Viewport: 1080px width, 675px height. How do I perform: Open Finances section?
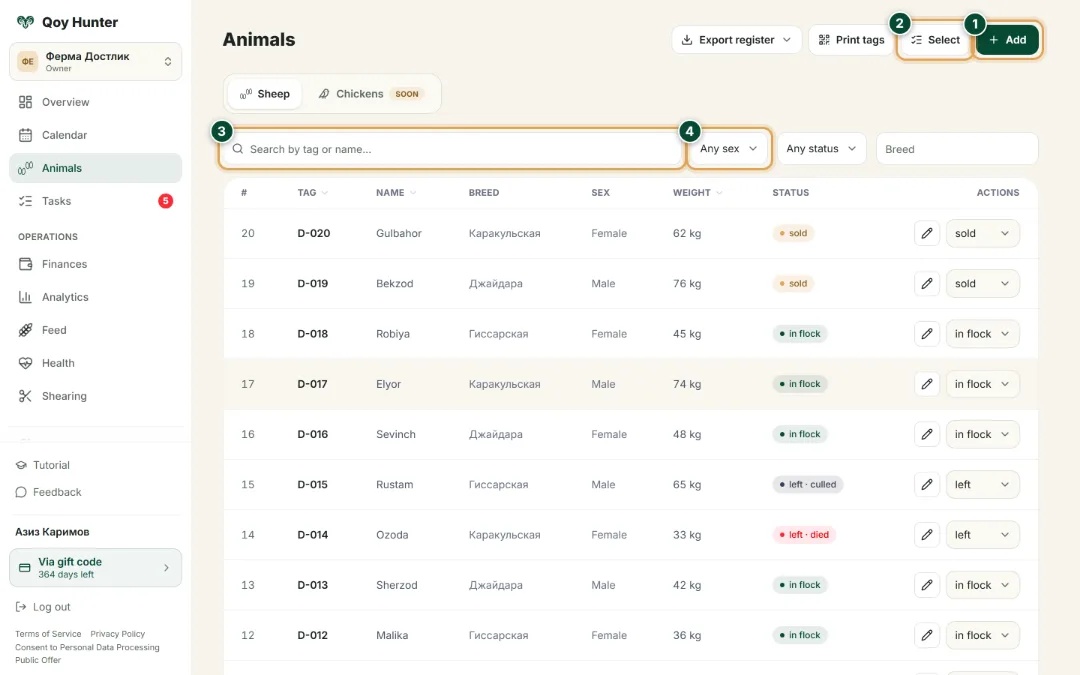click(x=96, y=264)
